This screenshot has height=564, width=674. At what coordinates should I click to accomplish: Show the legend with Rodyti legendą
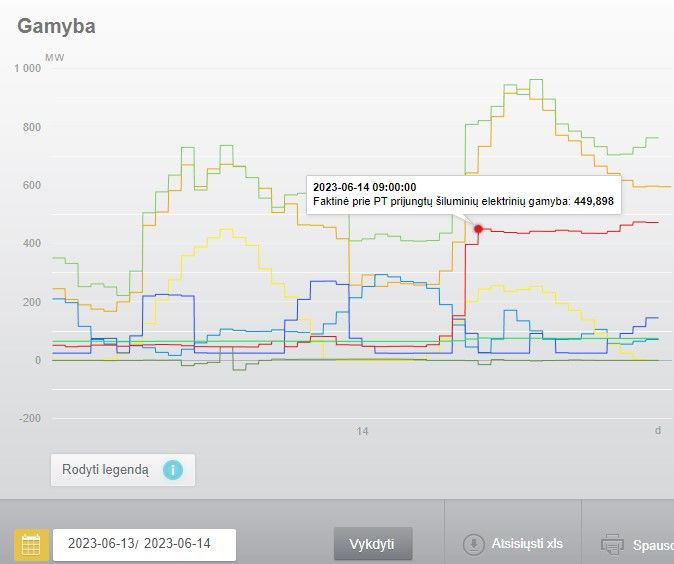(106, 469)
